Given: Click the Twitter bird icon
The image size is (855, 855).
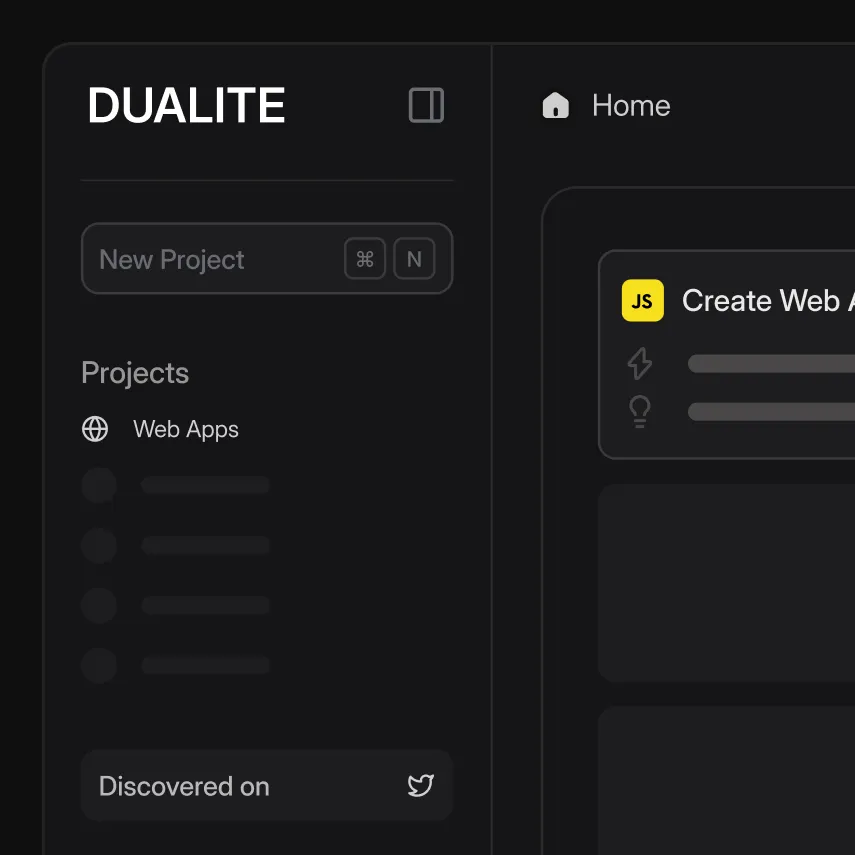Looking at the screenshot, I should [x=420, y=785].
